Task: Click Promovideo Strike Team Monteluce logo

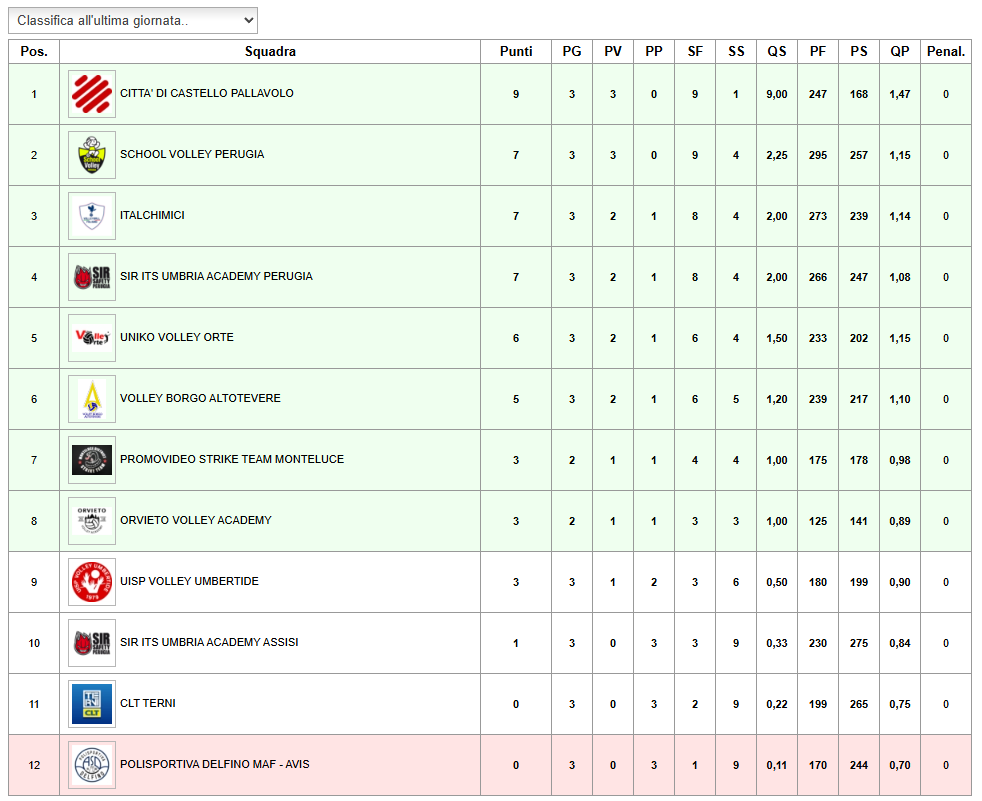Action: pos(91,460)
